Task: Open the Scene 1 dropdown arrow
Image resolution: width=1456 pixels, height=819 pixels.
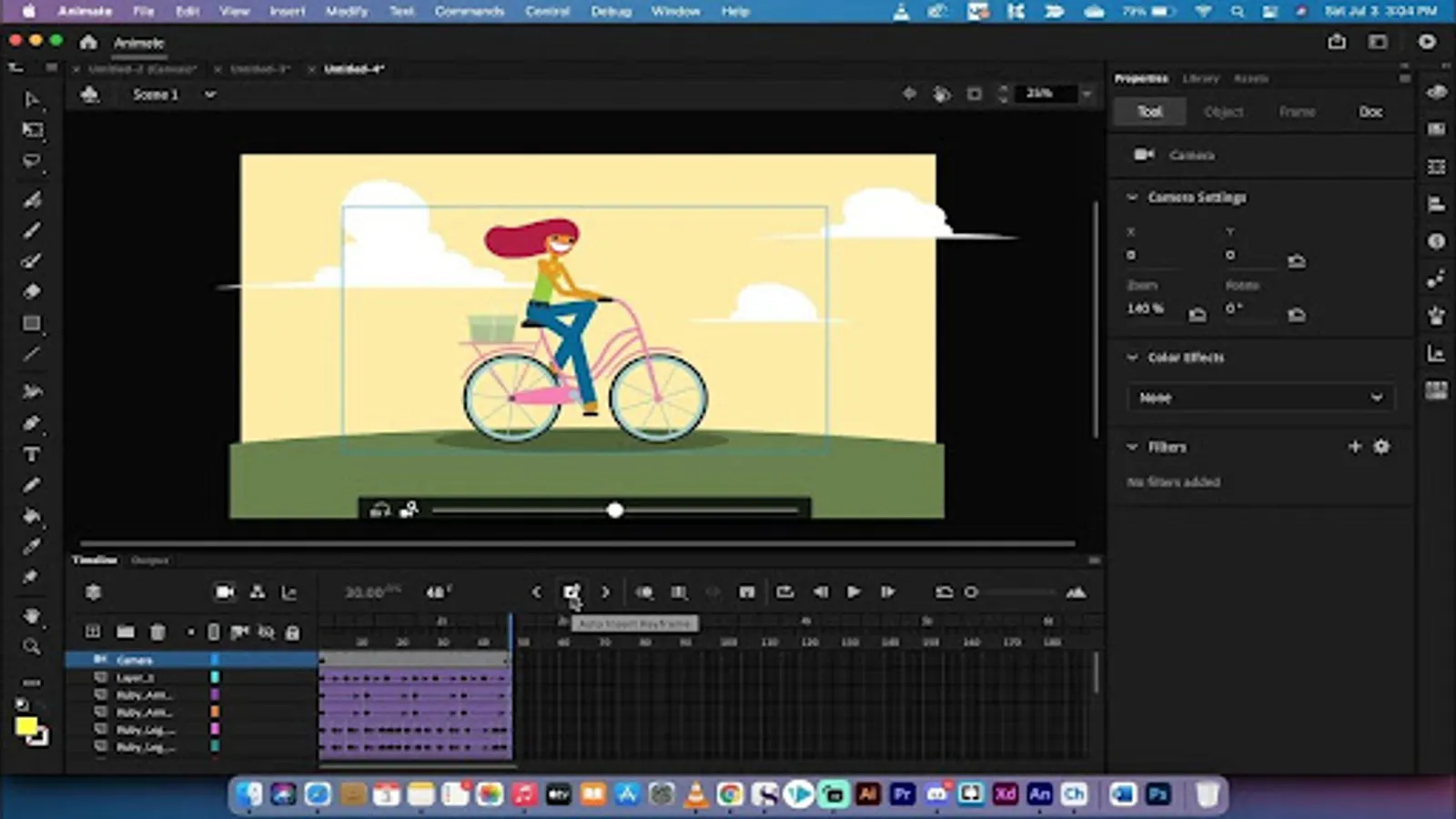Action: coord(210,95)
